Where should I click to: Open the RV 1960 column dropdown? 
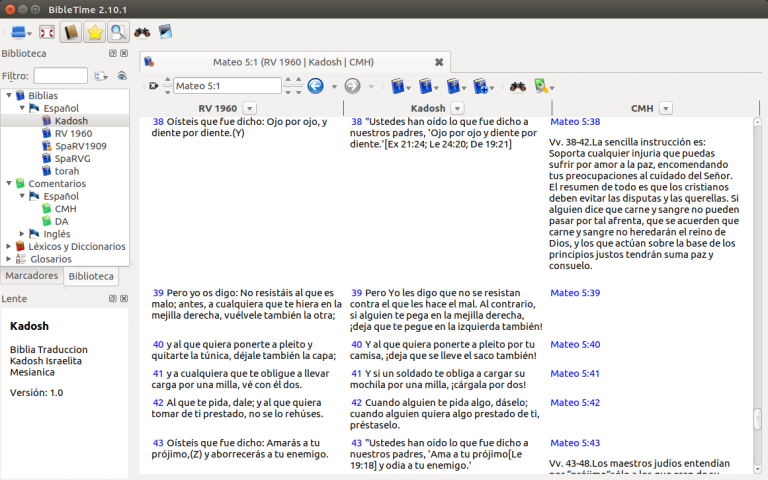pos(250,108)
